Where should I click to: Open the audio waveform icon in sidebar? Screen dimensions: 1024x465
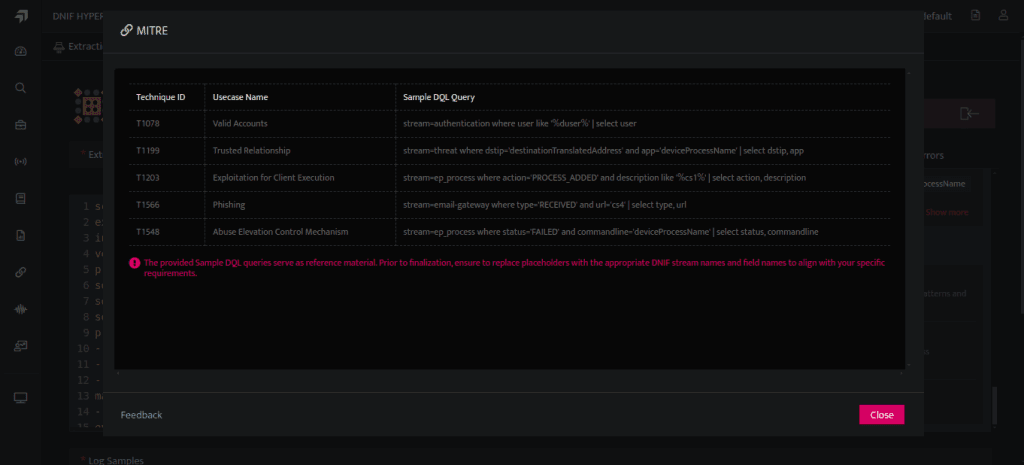click(21, 310)
